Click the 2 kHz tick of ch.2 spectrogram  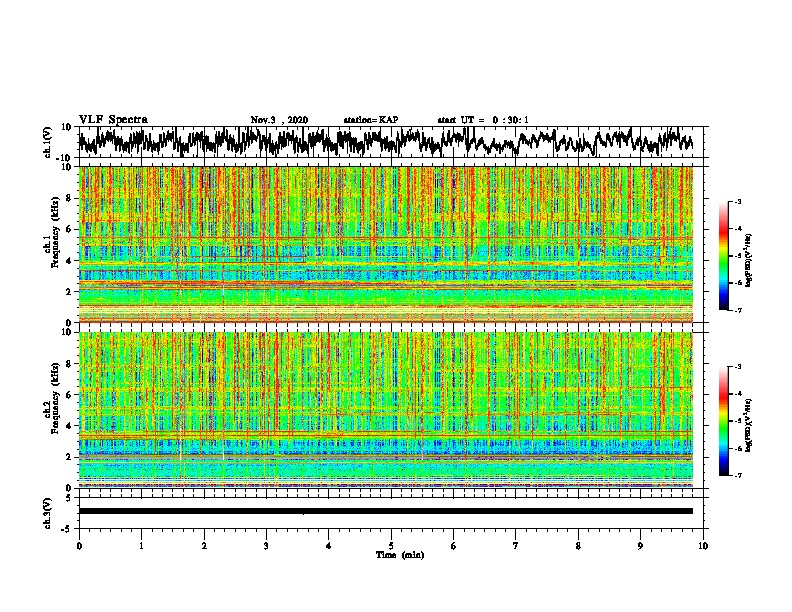click(x=69, y=457)
